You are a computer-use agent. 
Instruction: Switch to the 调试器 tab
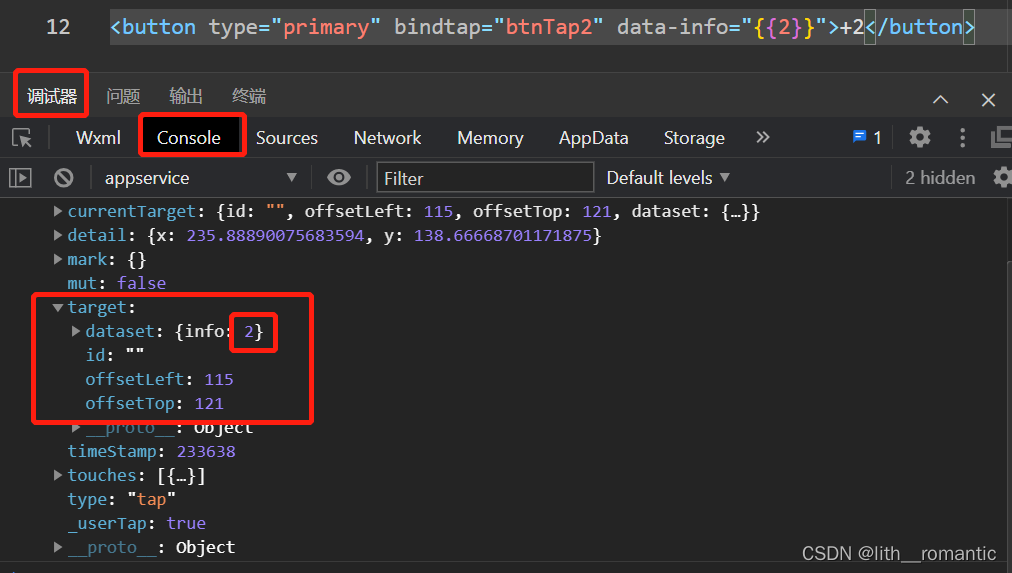pos(52,96)
